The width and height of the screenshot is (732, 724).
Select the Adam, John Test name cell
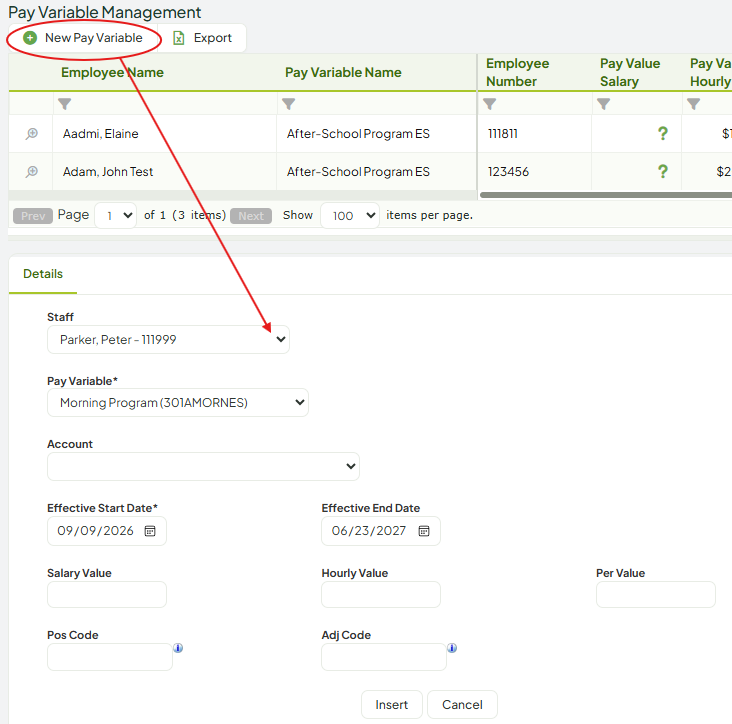(164, 172)
